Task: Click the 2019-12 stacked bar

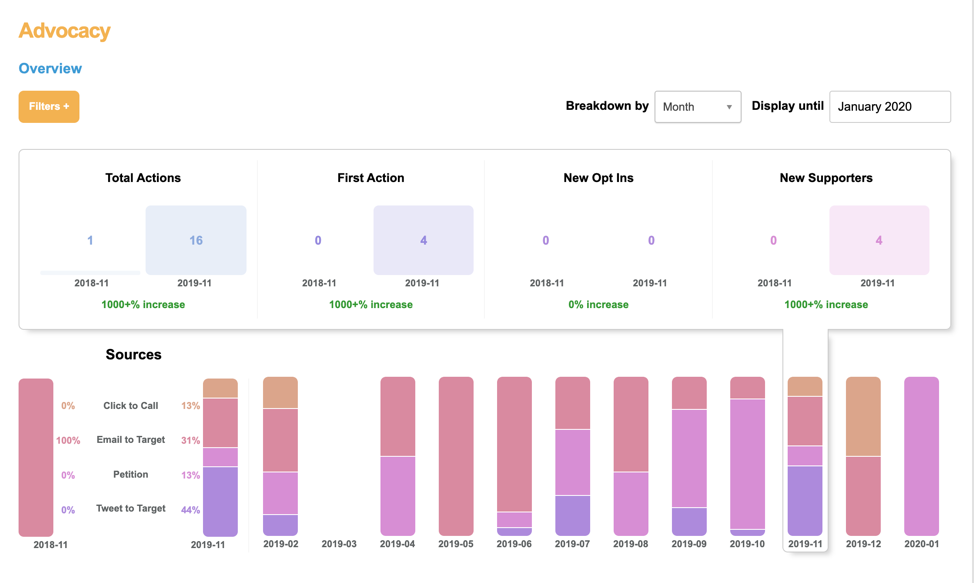Action: [x=863, y=456]
